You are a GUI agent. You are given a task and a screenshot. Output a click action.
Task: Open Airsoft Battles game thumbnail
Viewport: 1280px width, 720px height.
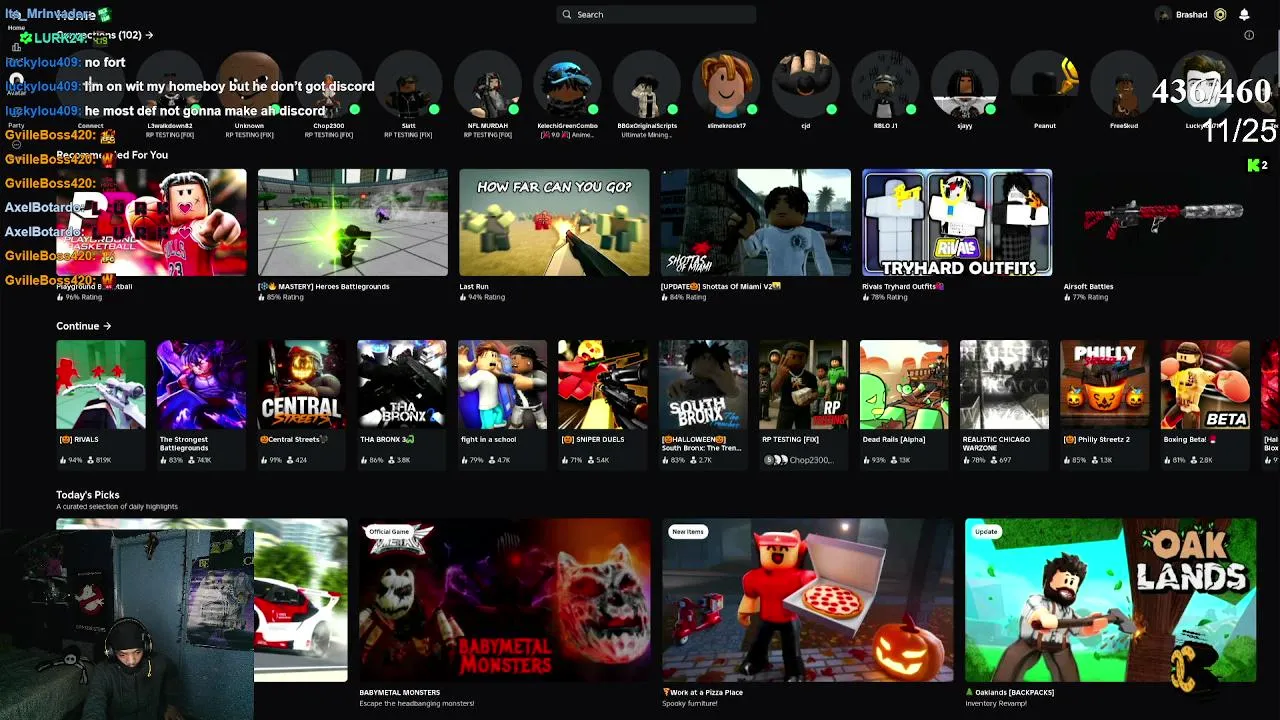point(1159,222)
